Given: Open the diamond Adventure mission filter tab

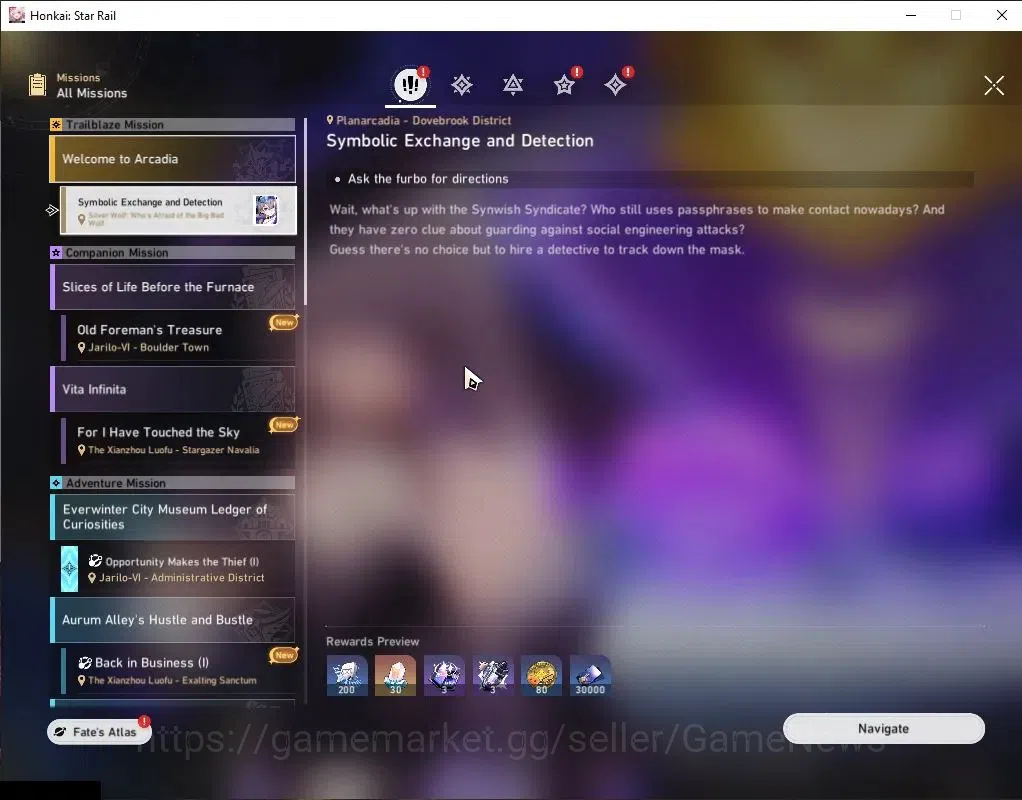Looking at the screenshot, I should [x=615, y=85].
